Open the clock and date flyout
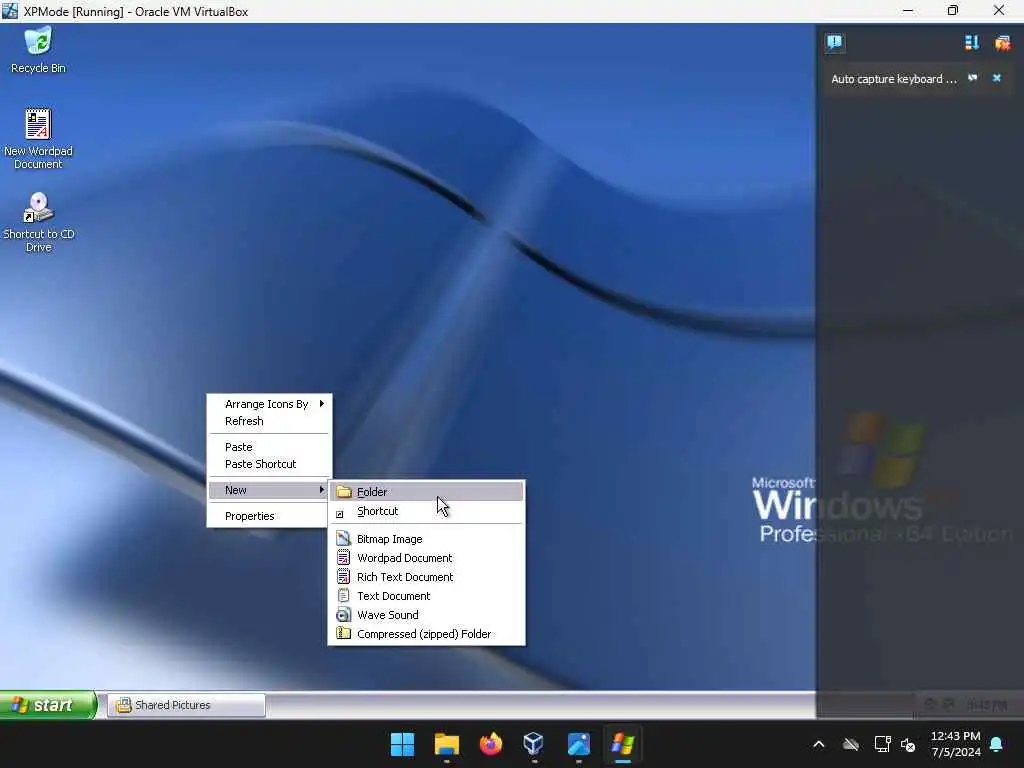This screenshot has height=768, width=1024. pos(955,744)
